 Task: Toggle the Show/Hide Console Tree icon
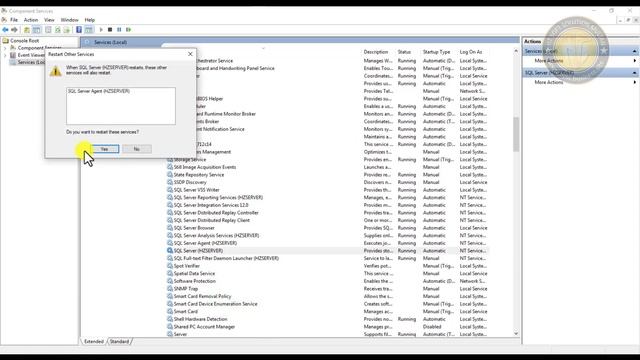[36, 30]
